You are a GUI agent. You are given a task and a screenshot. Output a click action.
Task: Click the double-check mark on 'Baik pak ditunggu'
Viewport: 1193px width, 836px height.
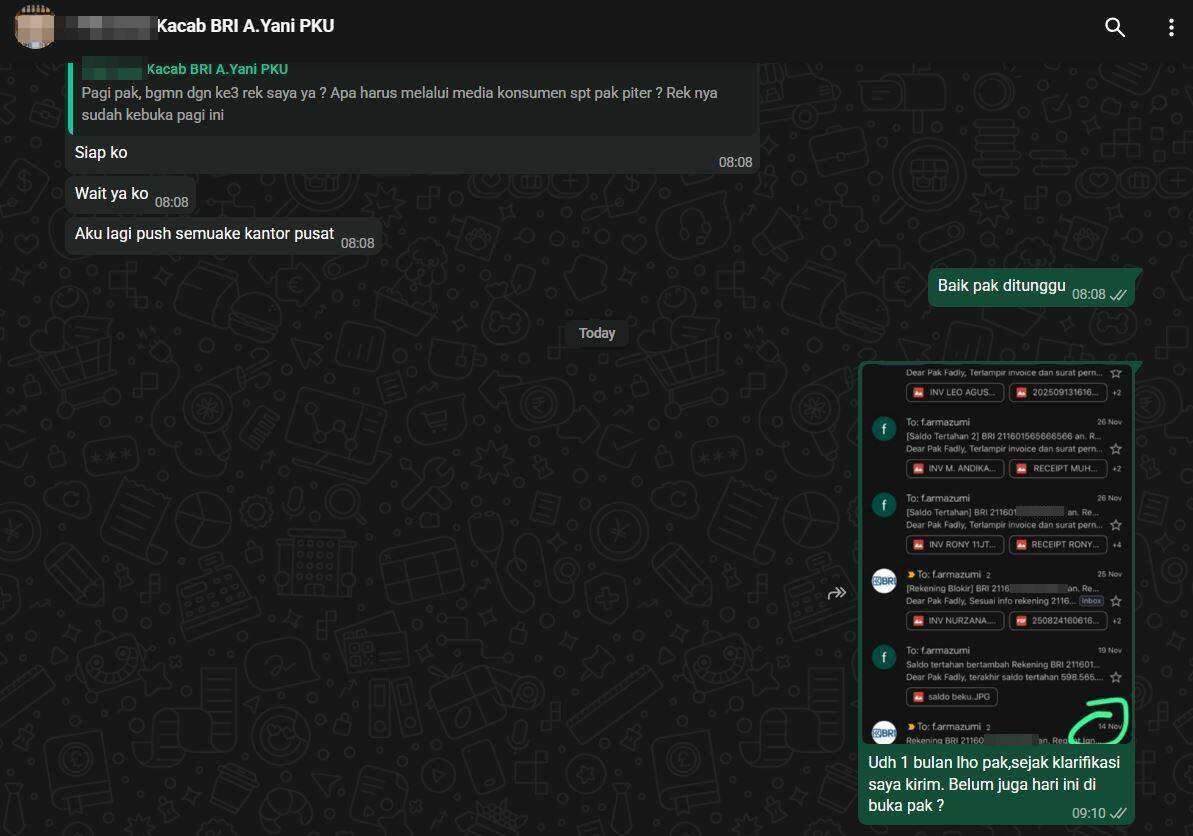tap(1119, 294)
